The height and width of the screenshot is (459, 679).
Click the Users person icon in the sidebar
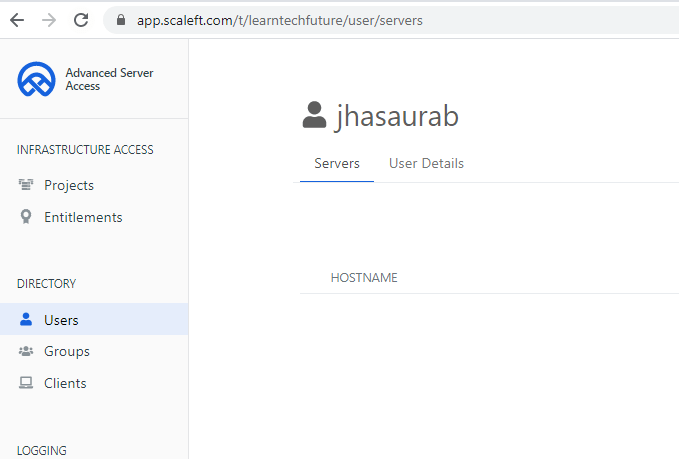pyautogui.click(x=26, y=320)
